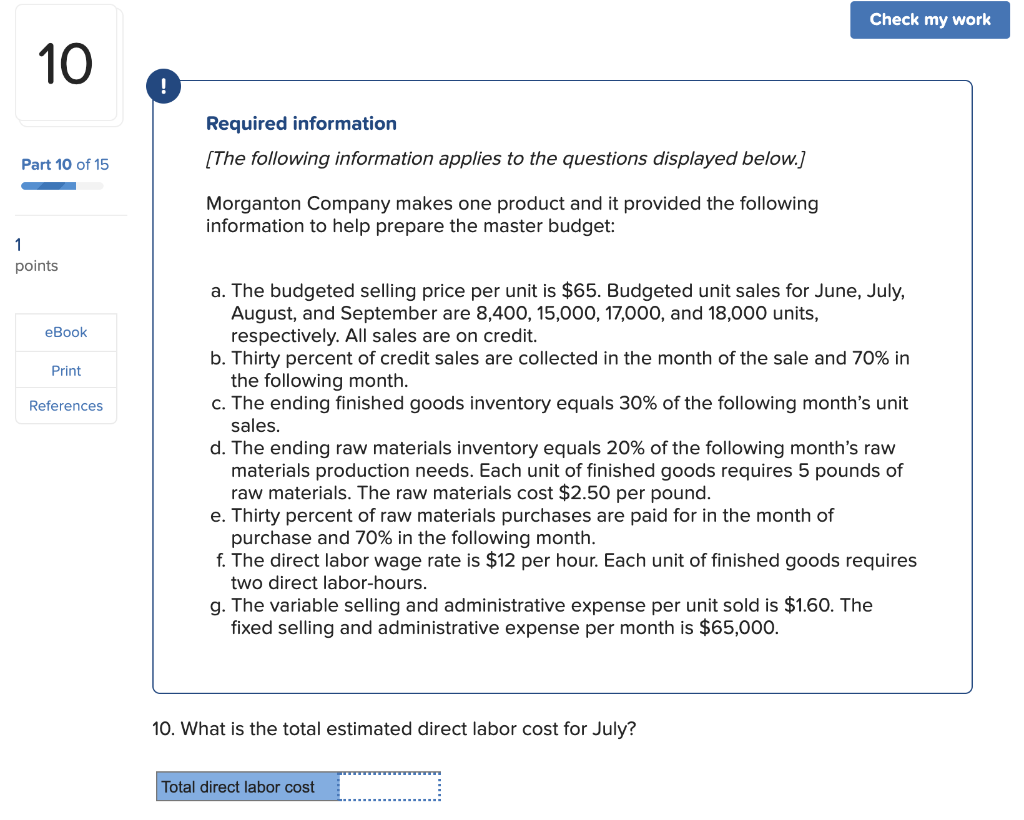Viewport: 1024px width, 820px height.
Task: Click the Part 10 of 15 text
Action: pos(64,164)
